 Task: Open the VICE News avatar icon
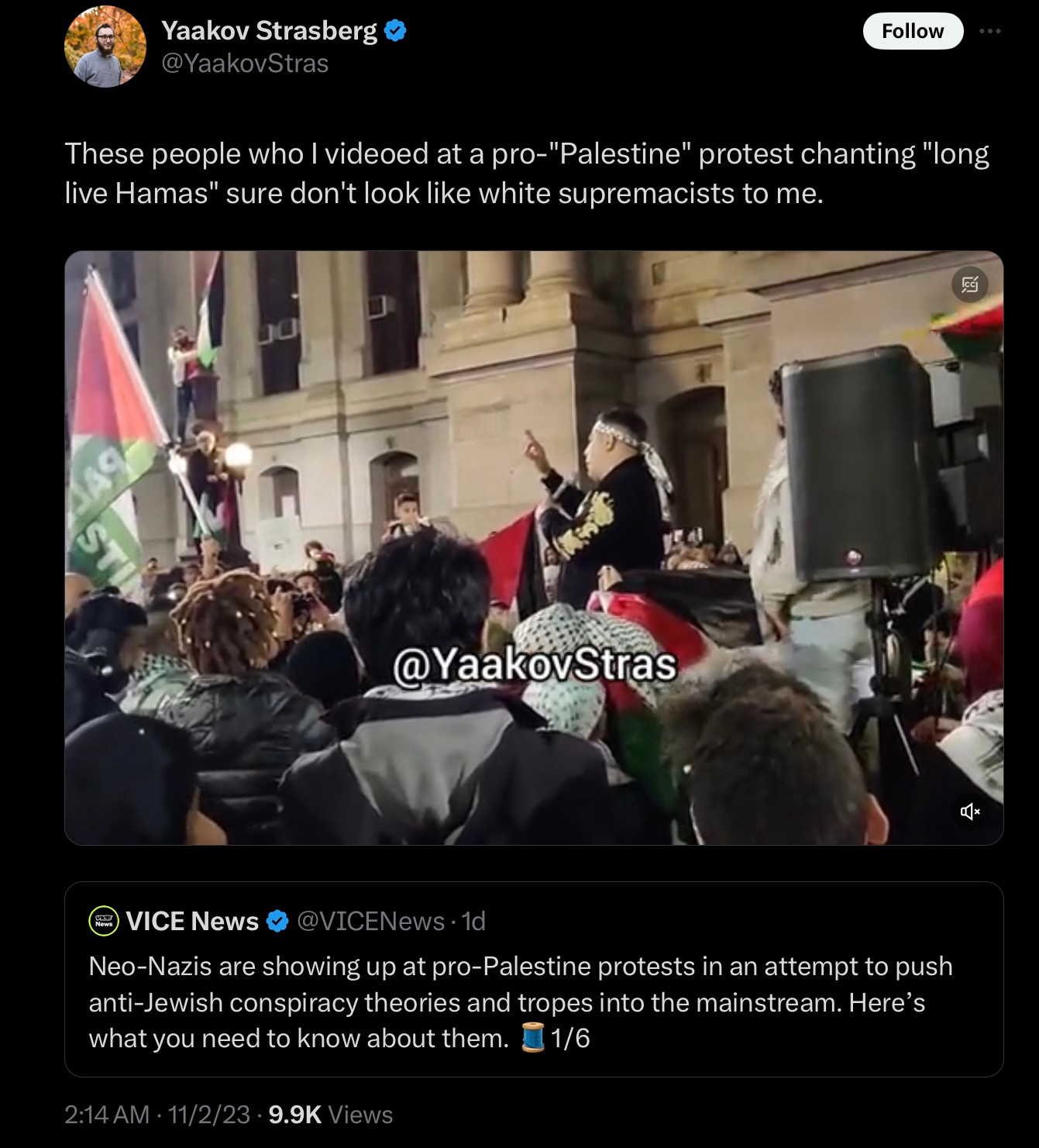tap(104, 921)
